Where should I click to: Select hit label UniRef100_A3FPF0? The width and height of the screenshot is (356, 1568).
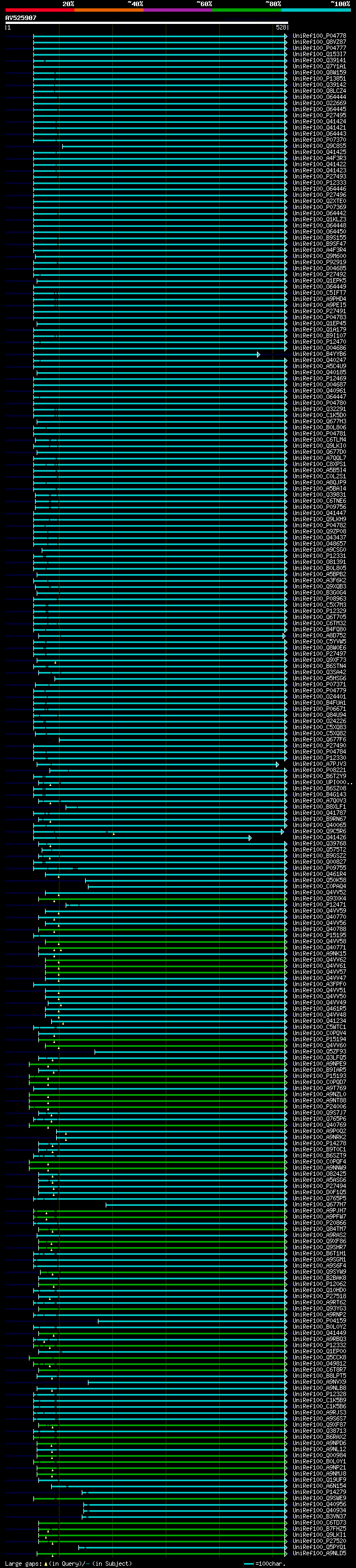pos(319,983)
